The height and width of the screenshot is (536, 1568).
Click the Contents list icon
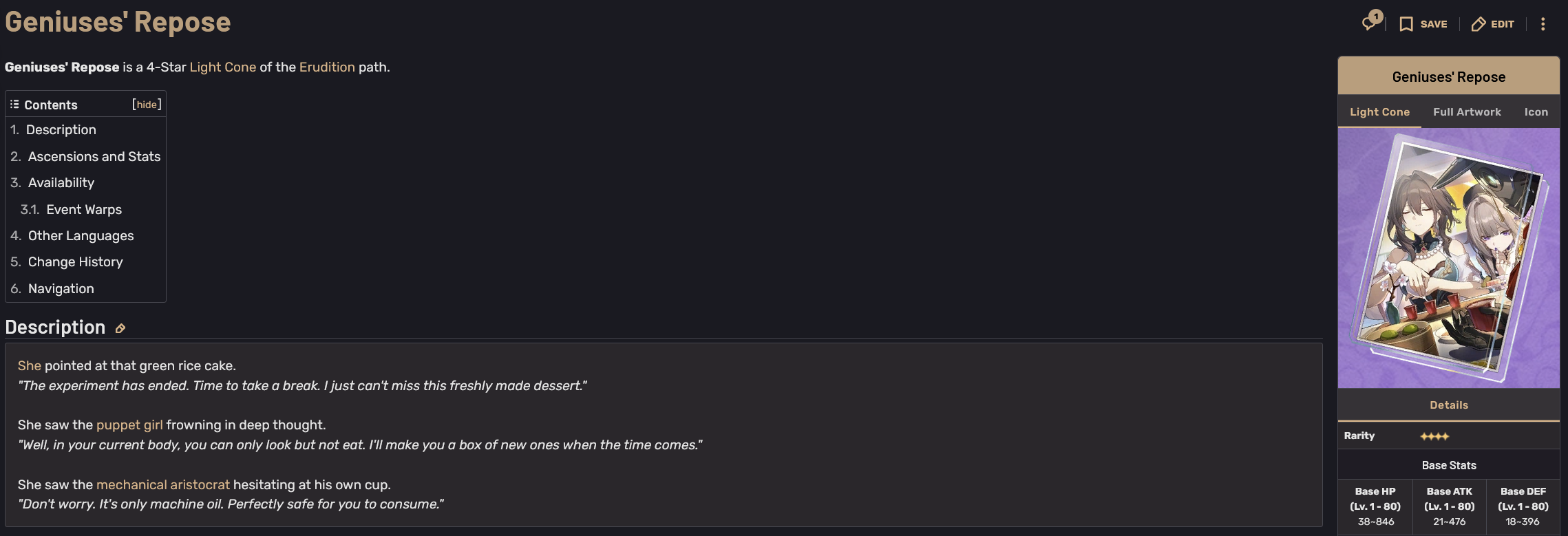pyautogui.click(x=14, y=105)
